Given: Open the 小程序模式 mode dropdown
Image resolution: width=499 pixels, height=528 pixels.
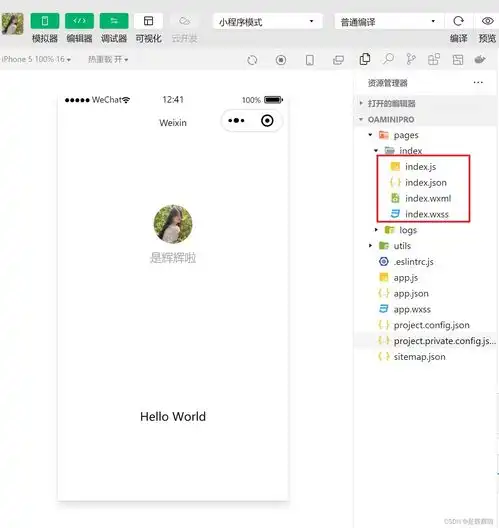Looking at the screenshot, I should (268, 22).
